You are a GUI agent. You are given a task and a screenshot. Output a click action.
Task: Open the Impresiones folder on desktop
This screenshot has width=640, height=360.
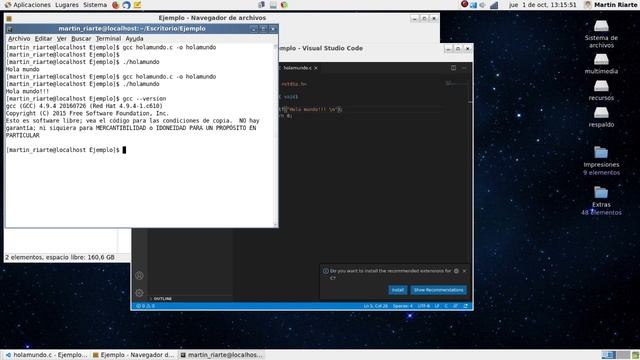coord(601,161)
